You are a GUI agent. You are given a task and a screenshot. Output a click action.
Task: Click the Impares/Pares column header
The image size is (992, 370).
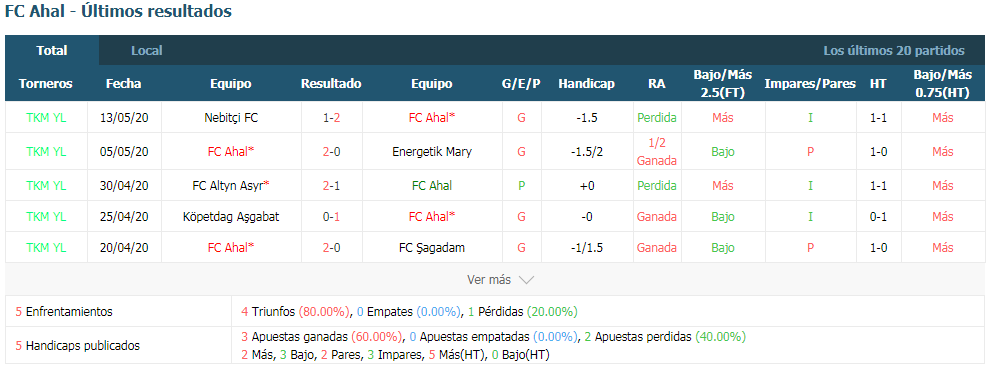(810, 83)
